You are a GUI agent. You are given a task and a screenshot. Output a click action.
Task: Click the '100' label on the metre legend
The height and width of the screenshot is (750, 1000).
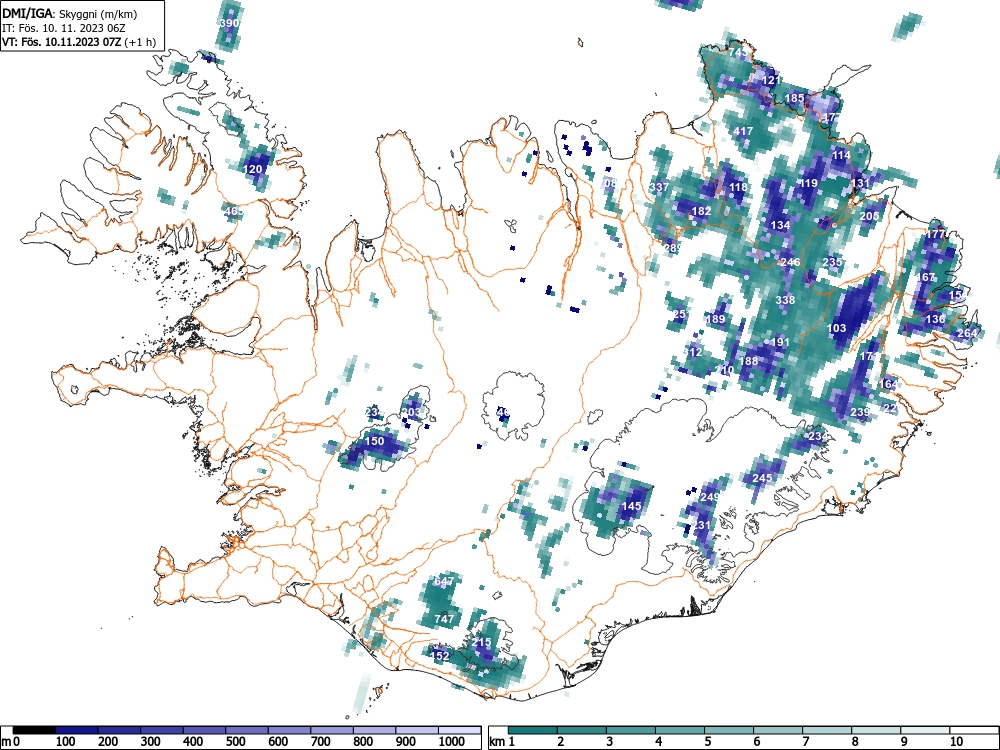pos(66,742)
